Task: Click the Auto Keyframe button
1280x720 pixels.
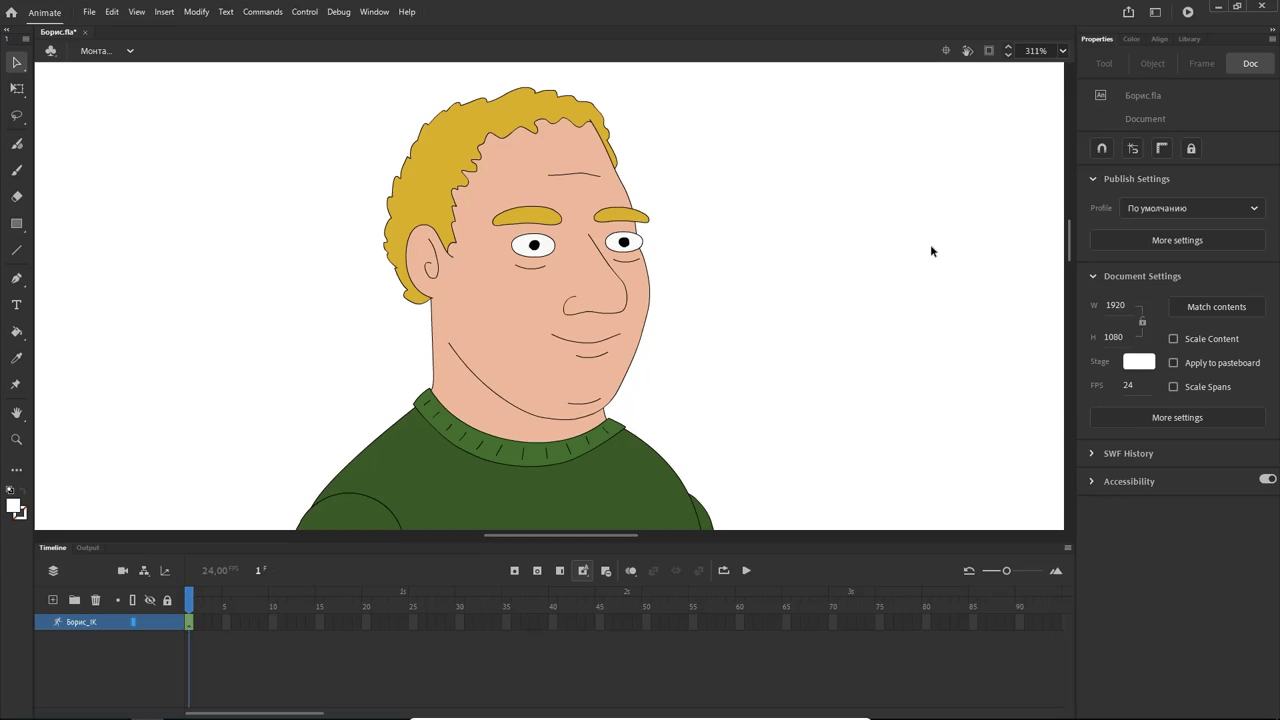Action: (x=583, y=571)
